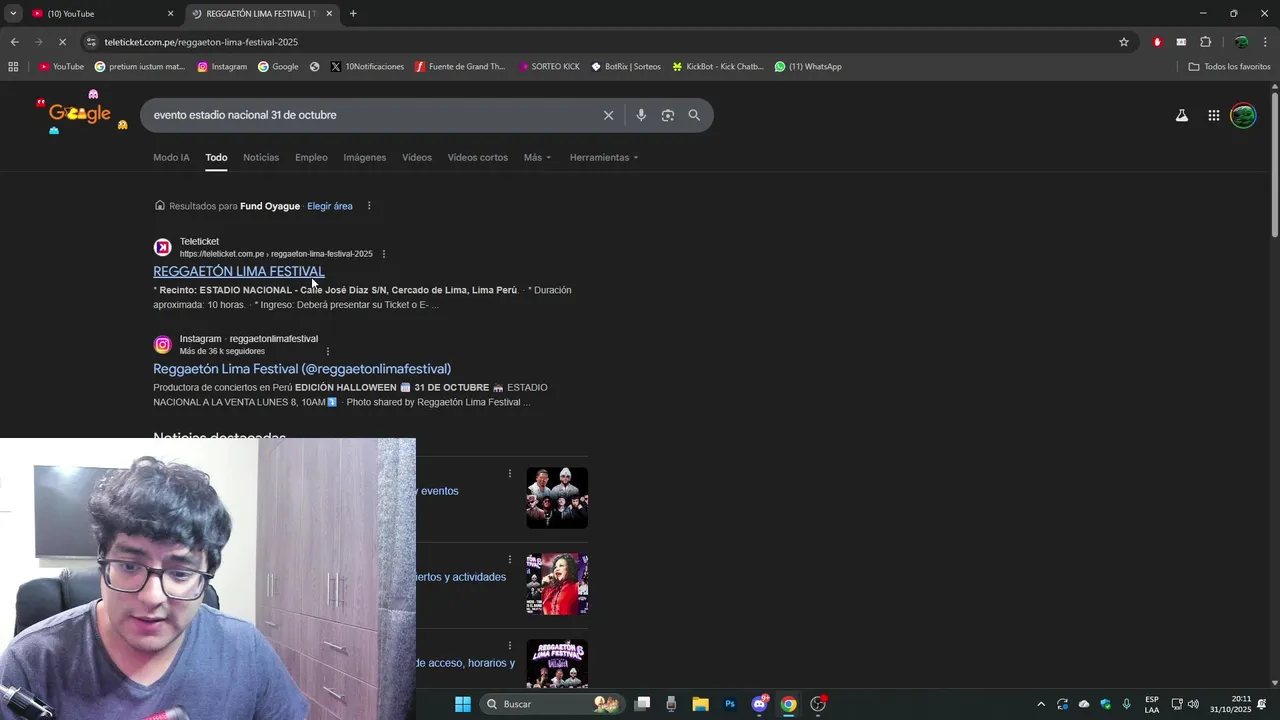
Task: Switch to the Empleo tab
Action: click(311, 157)
